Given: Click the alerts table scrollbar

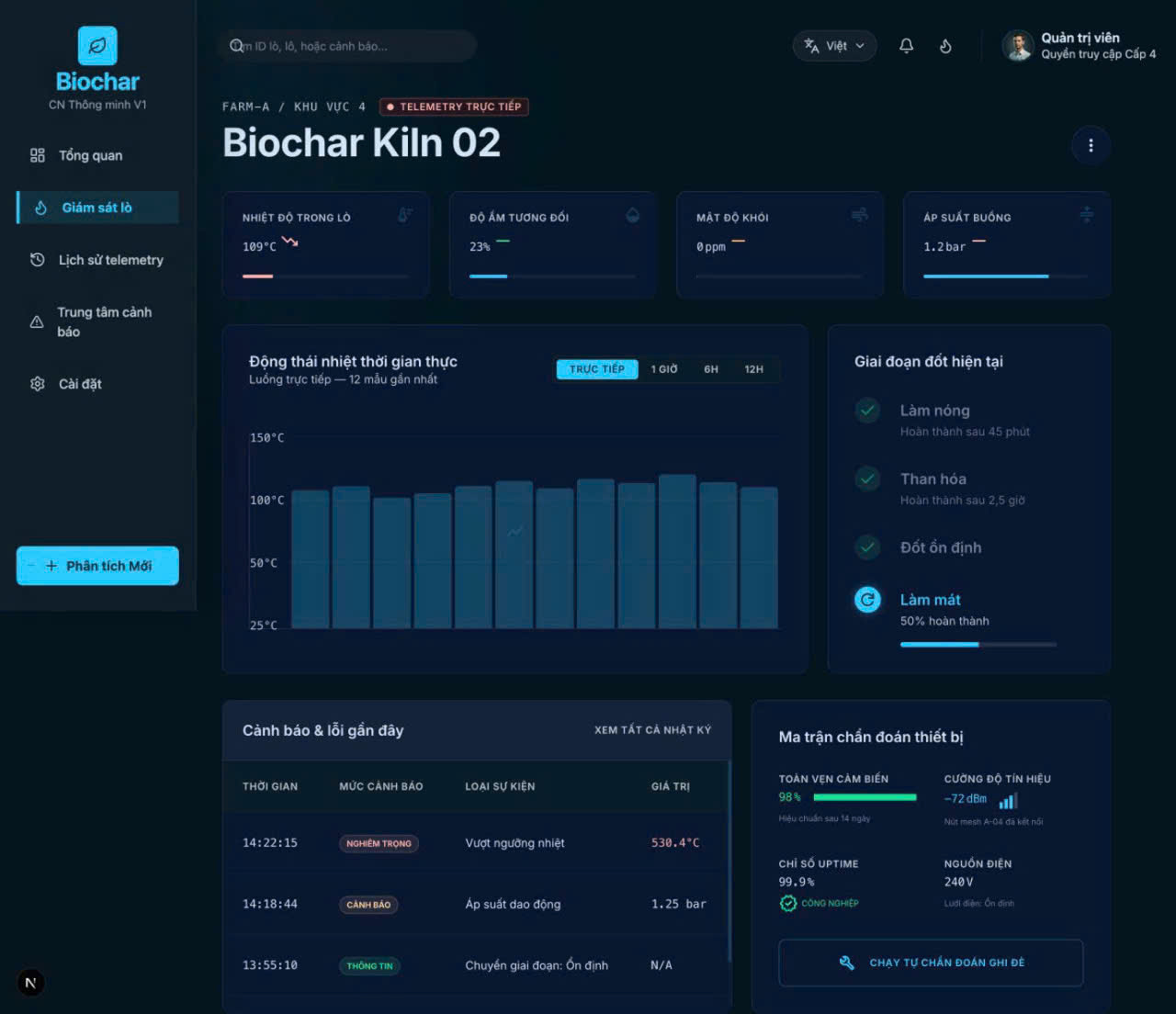Looking at the screenshot, I should [729, 861].
